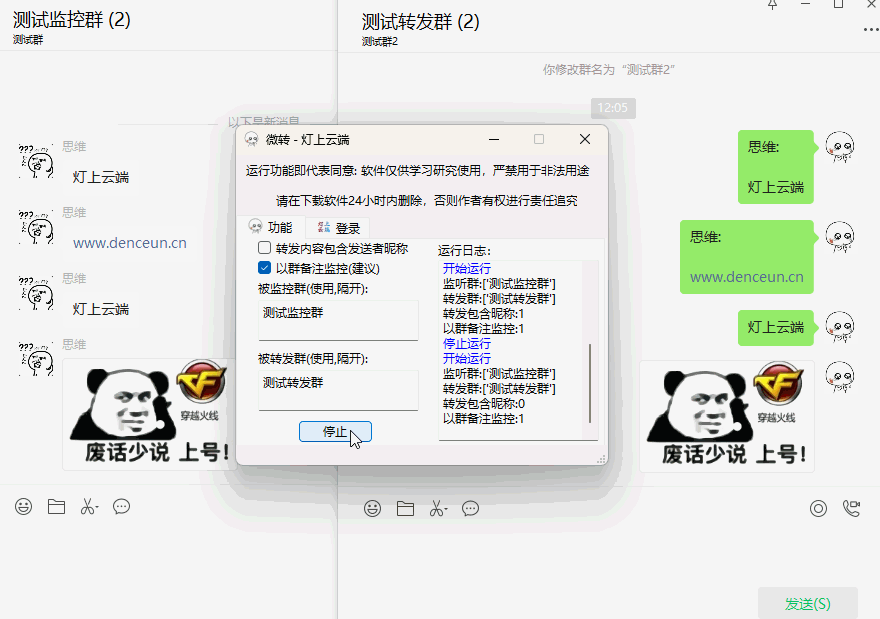Open emoji picker in 测试转发群 window
The image size is (880, 619).
pos(372,508)
